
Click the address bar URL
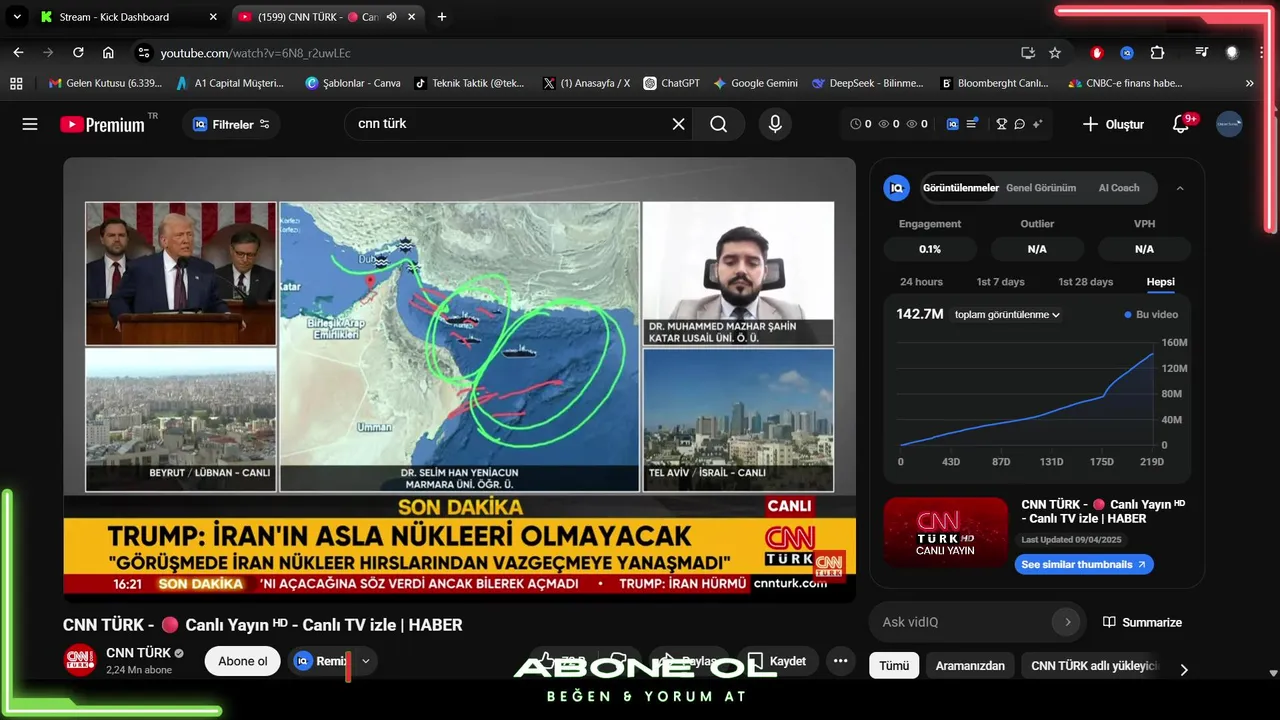pyautogui.click(x=255, y=53)
